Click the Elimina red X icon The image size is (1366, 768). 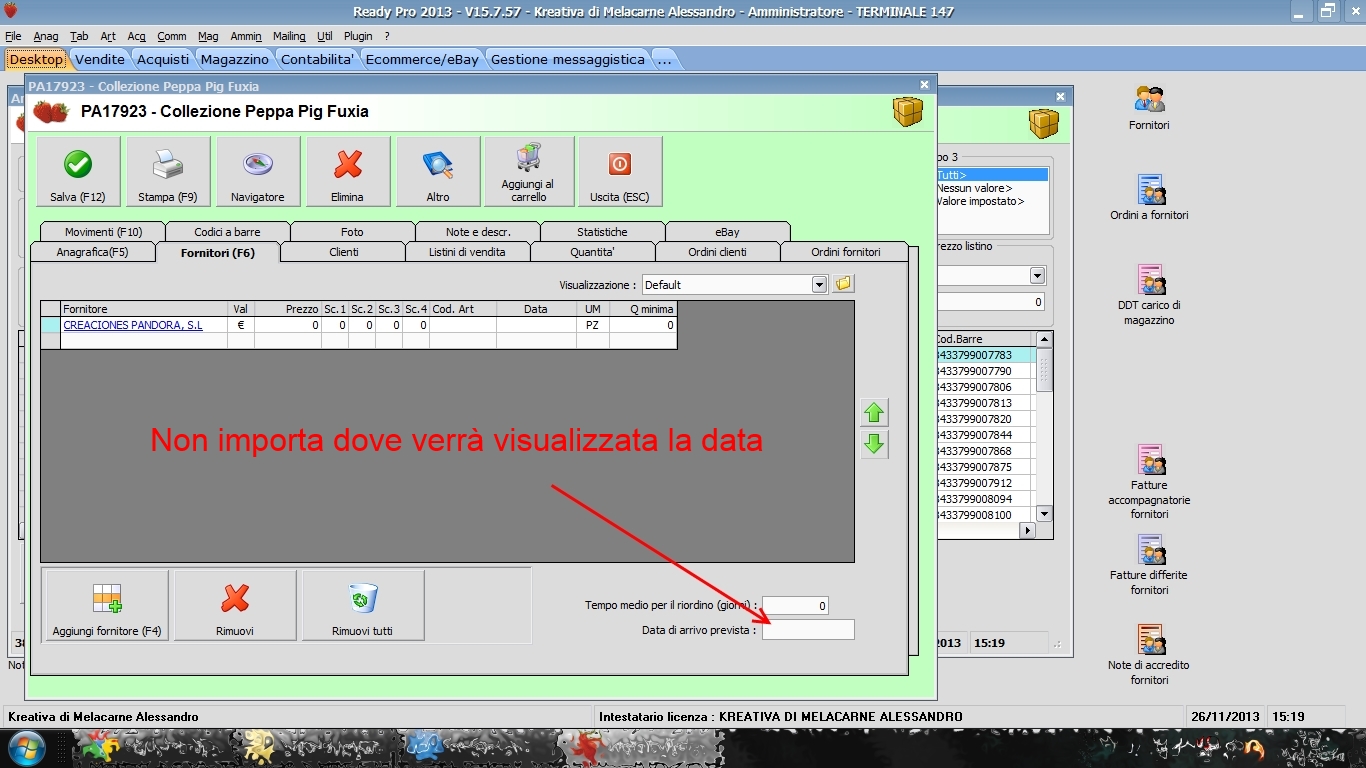point(348,164)
